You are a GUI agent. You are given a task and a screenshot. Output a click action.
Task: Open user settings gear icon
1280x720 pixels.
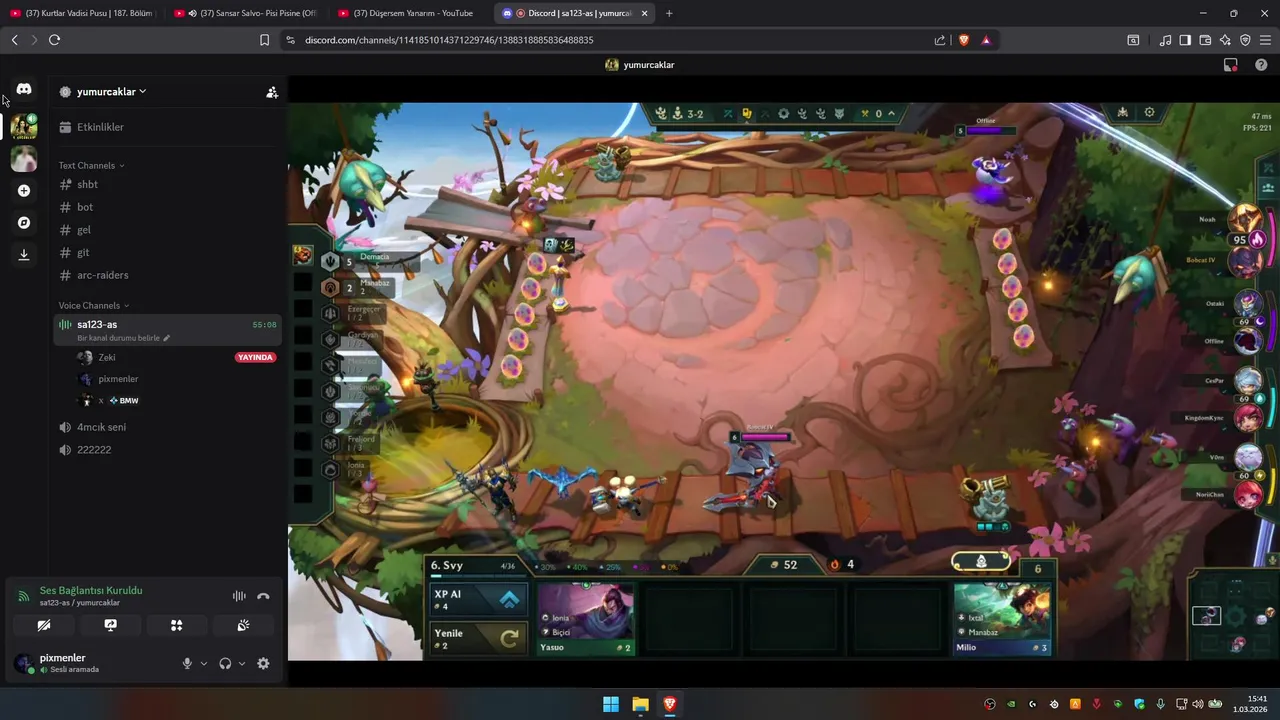pos(263,663)
